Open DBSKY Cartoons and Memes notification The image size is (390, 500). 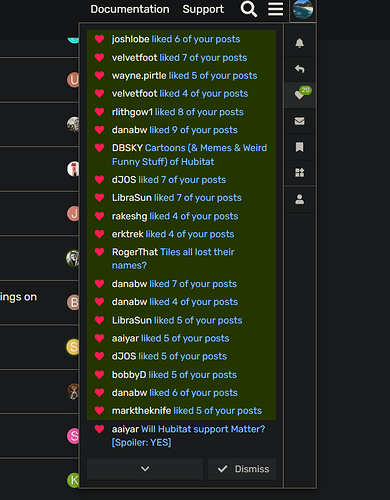[181, 155]
